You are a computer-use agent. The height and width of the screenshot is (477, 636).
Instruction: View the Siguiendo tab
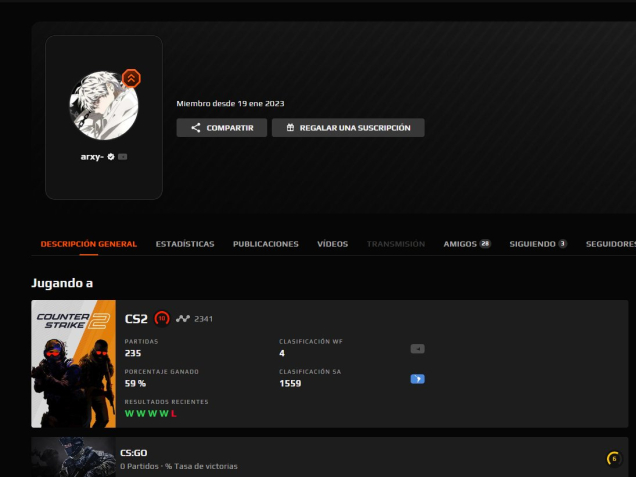537,244
